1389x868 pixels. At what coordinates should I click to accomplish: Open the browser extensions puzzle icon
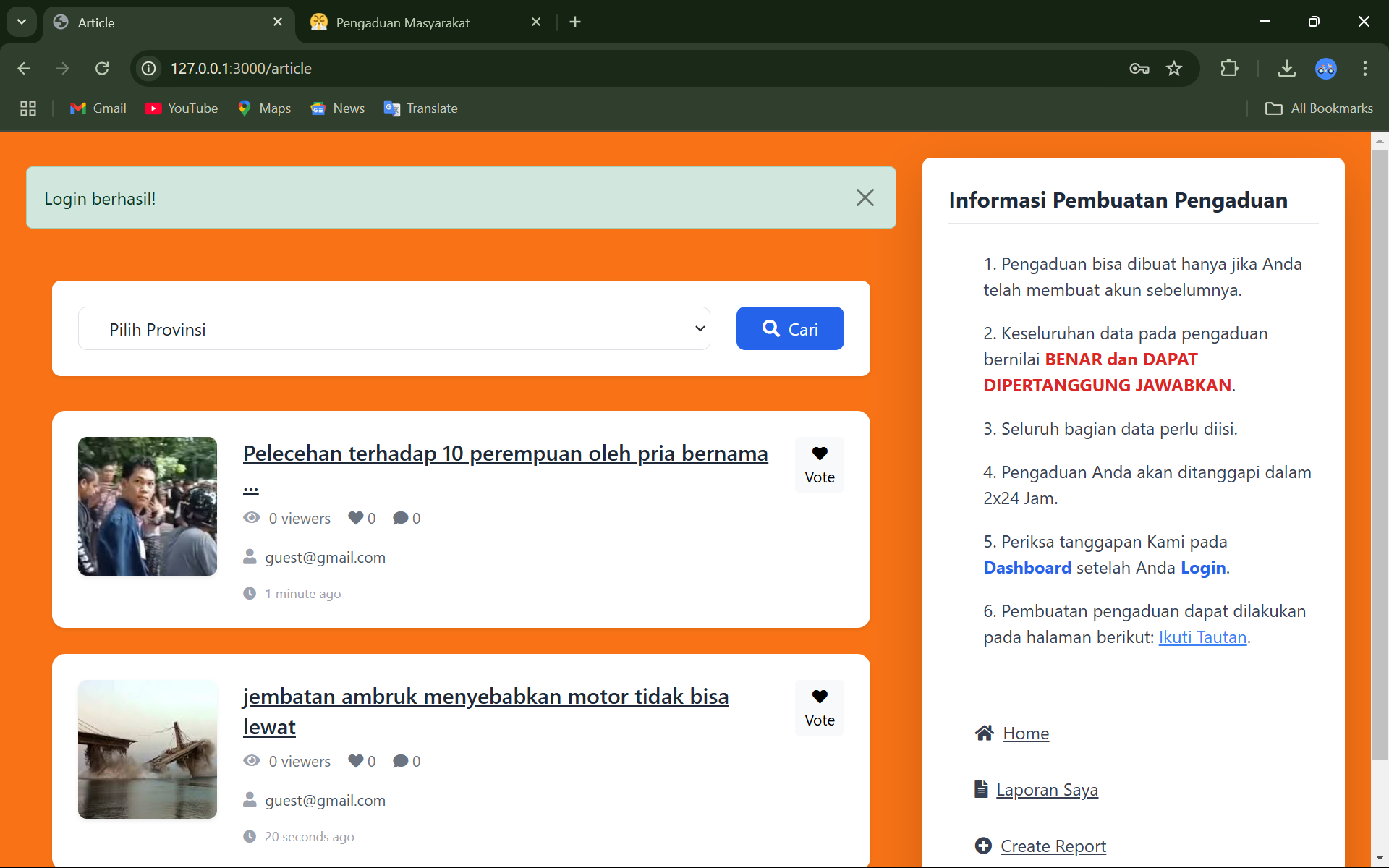(1228, 69)
